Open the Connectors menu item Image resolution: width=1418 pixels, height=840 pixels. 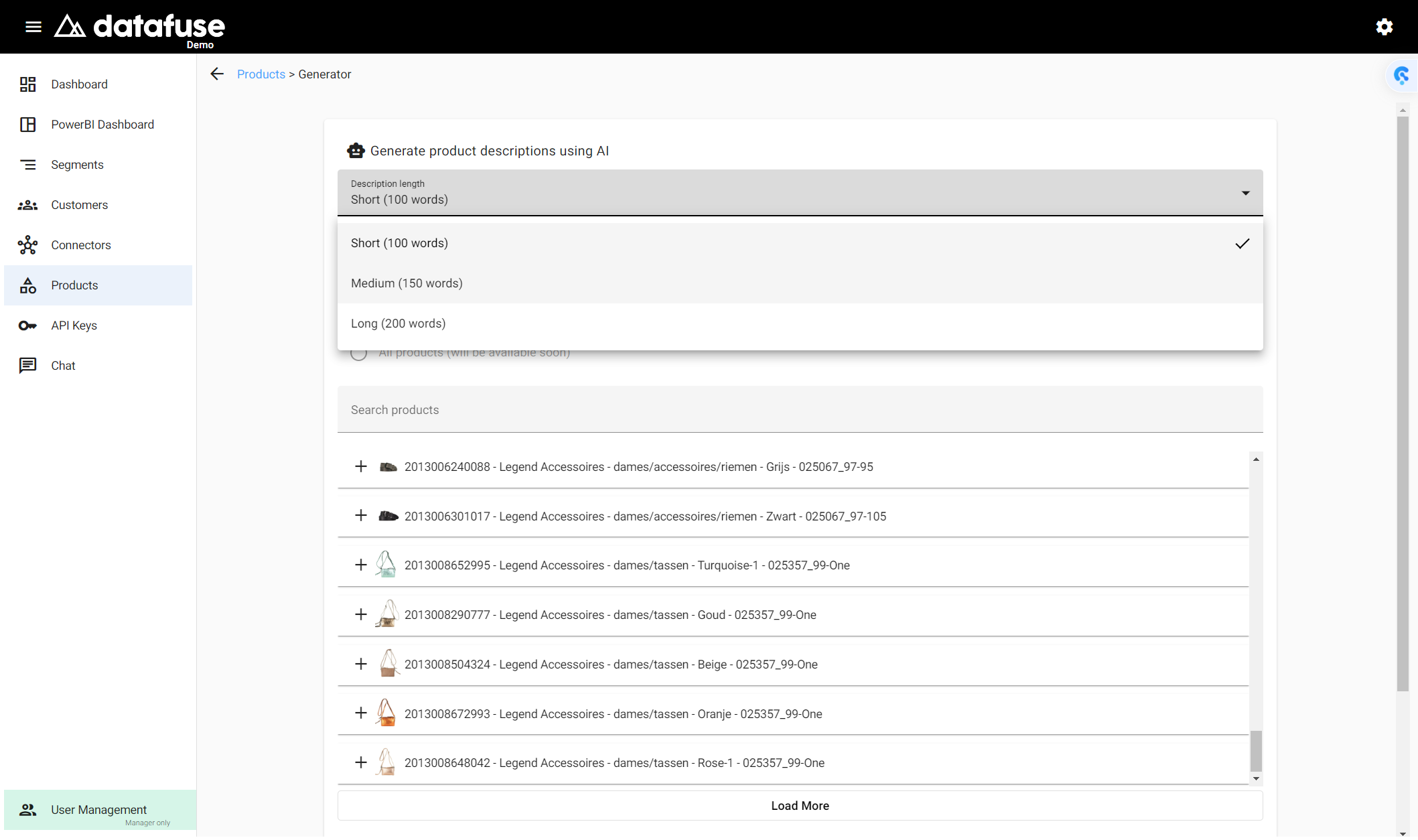click(98, 245)
